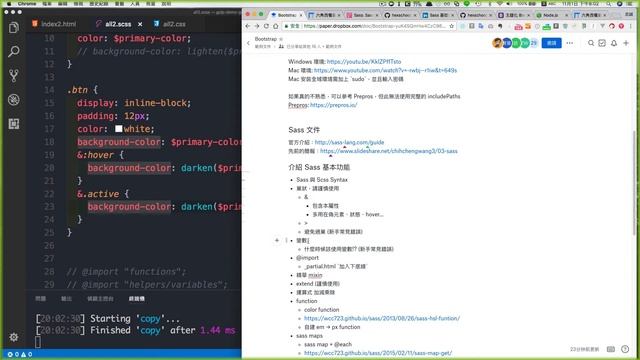This screenshot has width=640, height=360.
Task: Switch to the index2.html editor tab
Action: [x=54, y=24]
